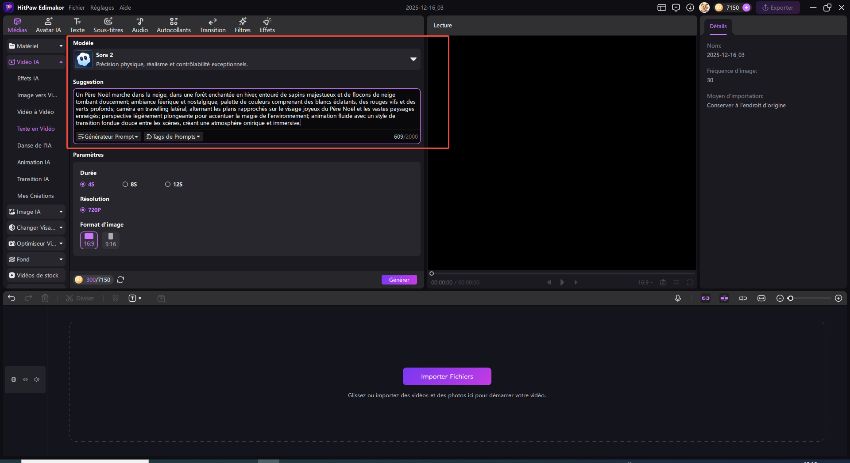The image size is (850, 463).
Task: Click the timeline zoom slider handle
Action: (791, 298)
